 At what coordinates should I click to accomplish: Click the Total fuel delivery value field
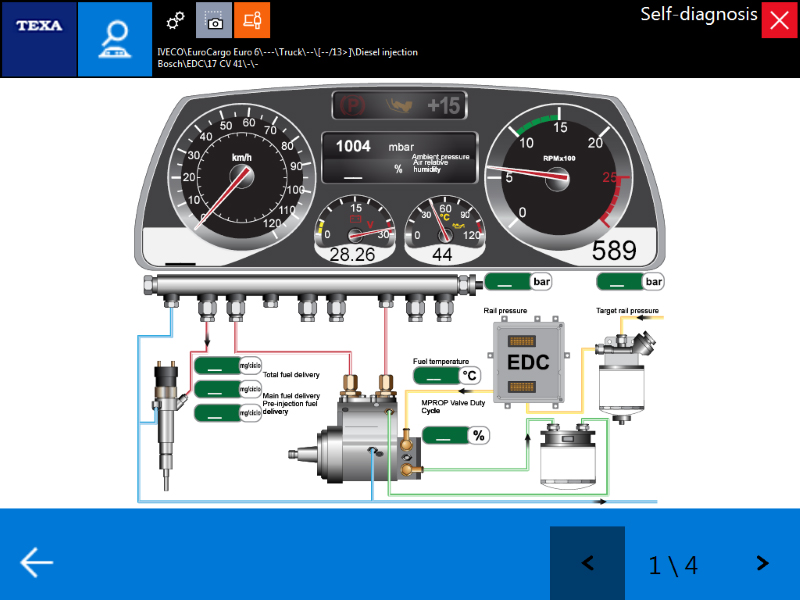[x=228, y=365]
